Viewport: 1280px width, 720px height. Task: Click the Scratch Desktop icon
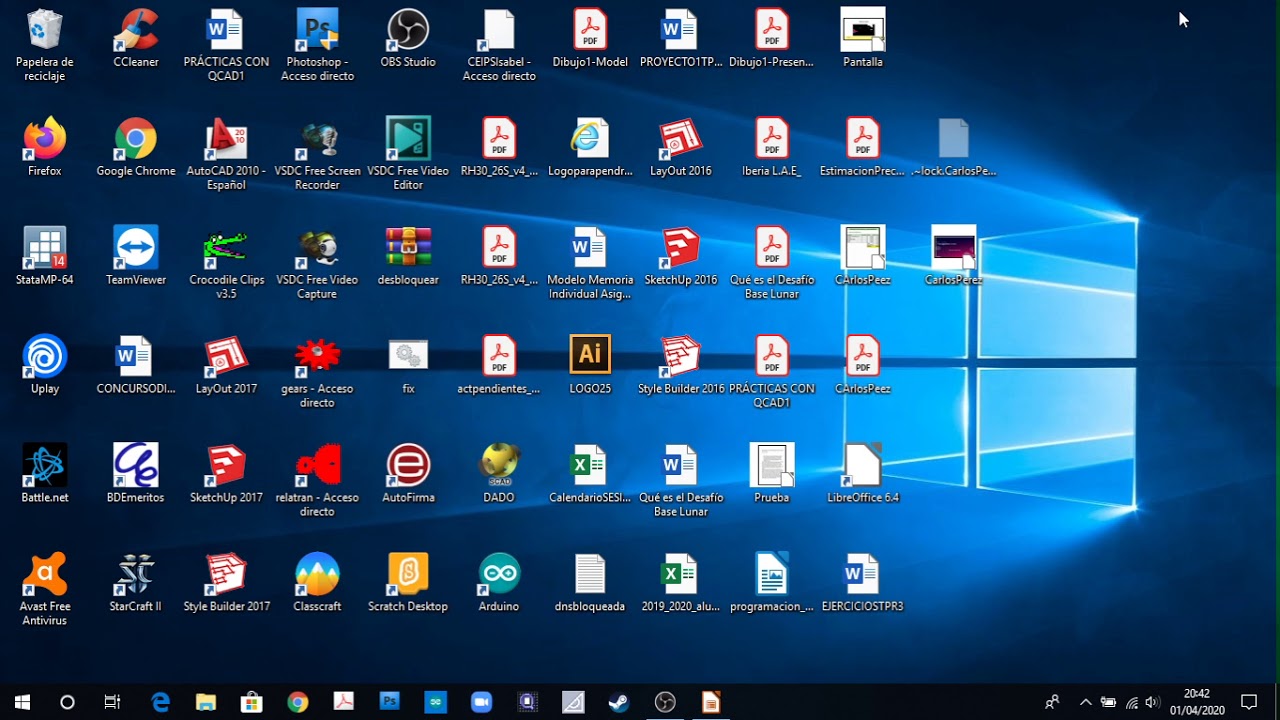408,575
